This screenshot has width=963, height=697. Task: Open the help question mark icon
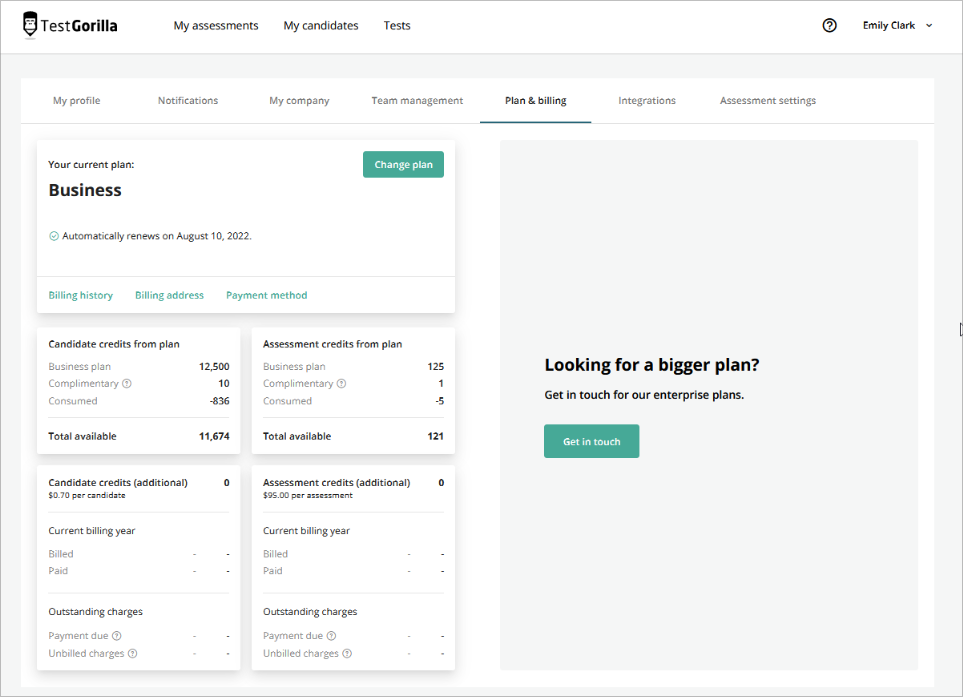click(829, 25)
